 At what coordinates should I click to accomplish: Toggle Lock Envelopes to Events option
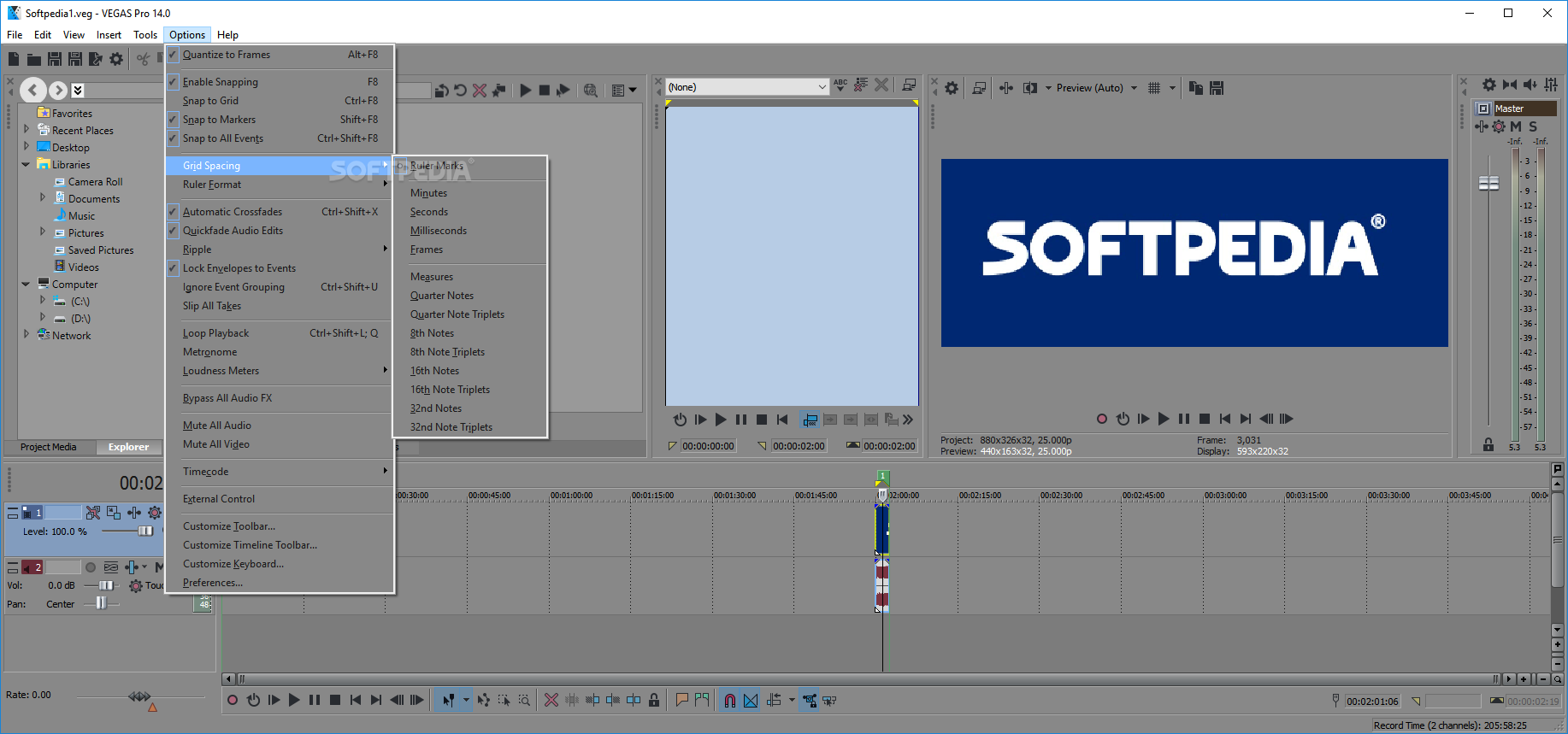280,268
